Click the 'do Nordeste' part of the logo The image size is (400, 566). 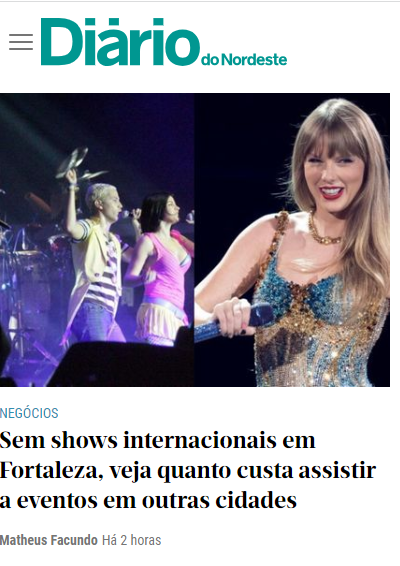[244, 60]
